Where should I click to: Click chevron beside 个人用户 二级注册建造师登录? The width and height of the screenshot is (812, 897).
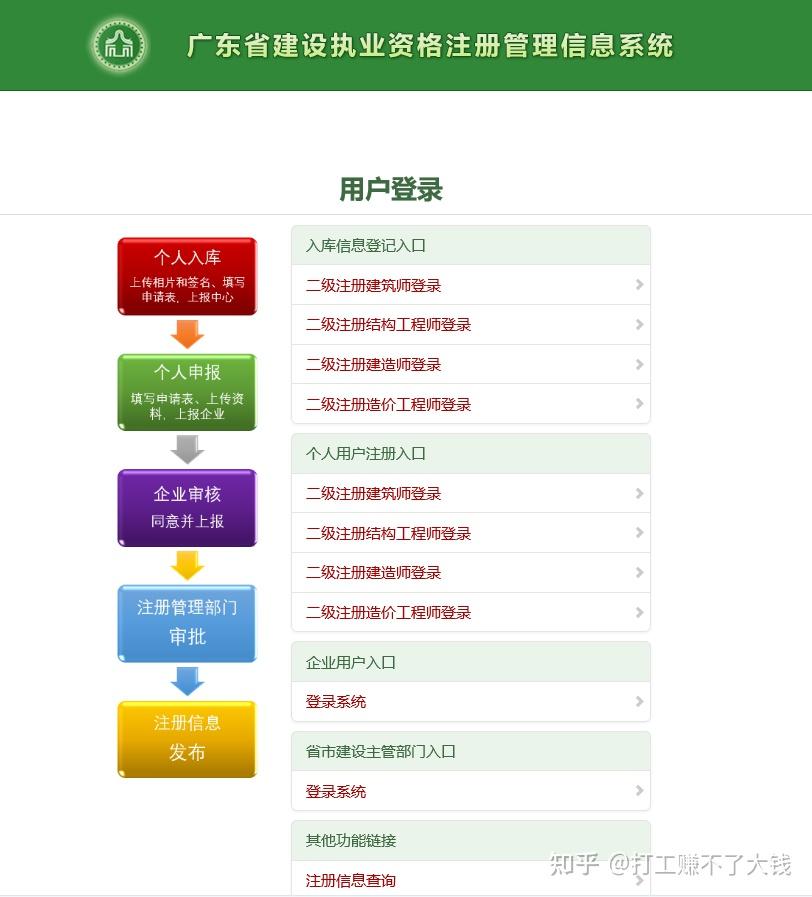[x=640, y=573]
